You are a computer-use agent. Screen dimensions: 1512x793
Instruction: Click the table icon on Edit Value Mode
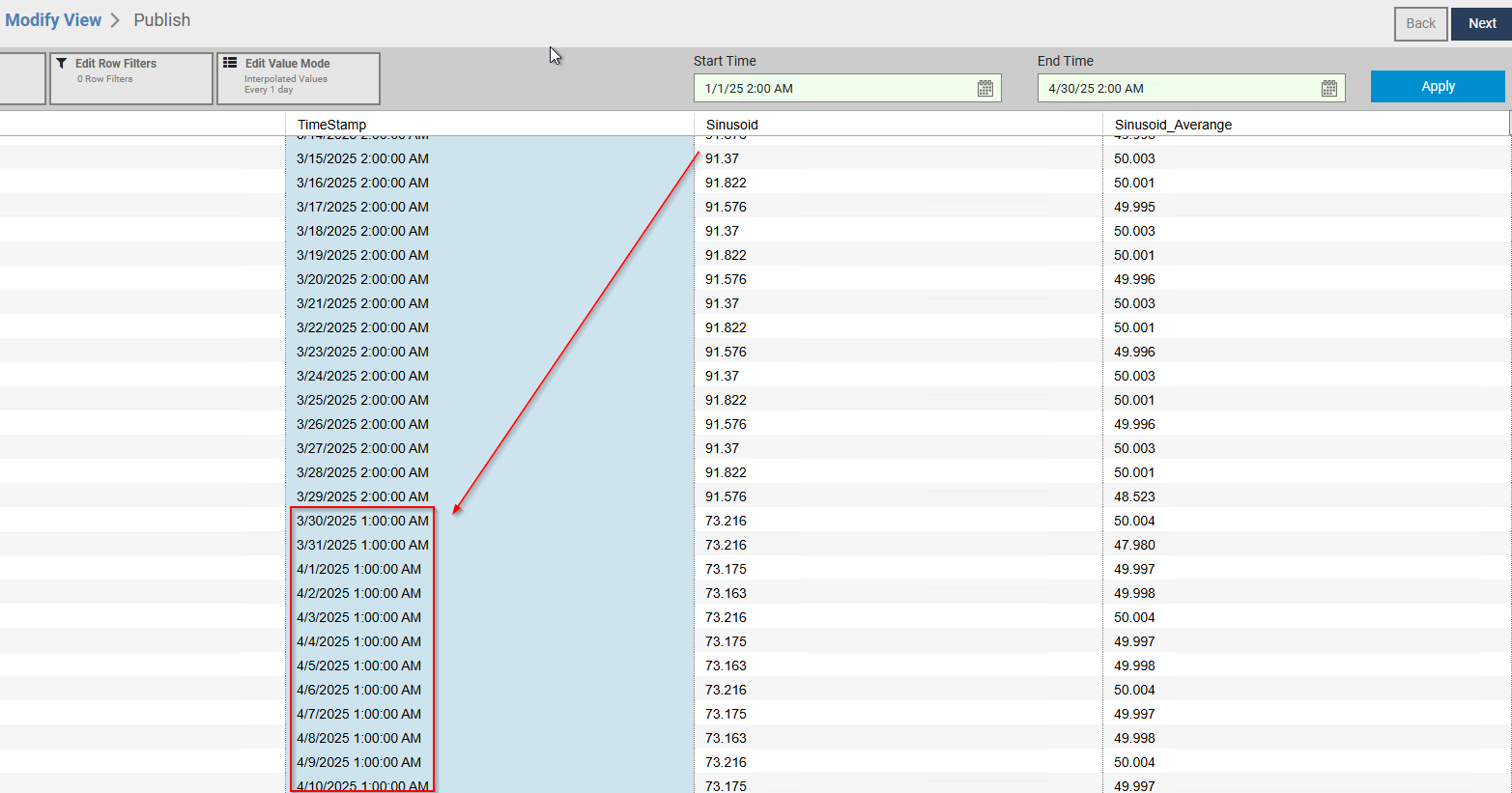coord(230,63)
